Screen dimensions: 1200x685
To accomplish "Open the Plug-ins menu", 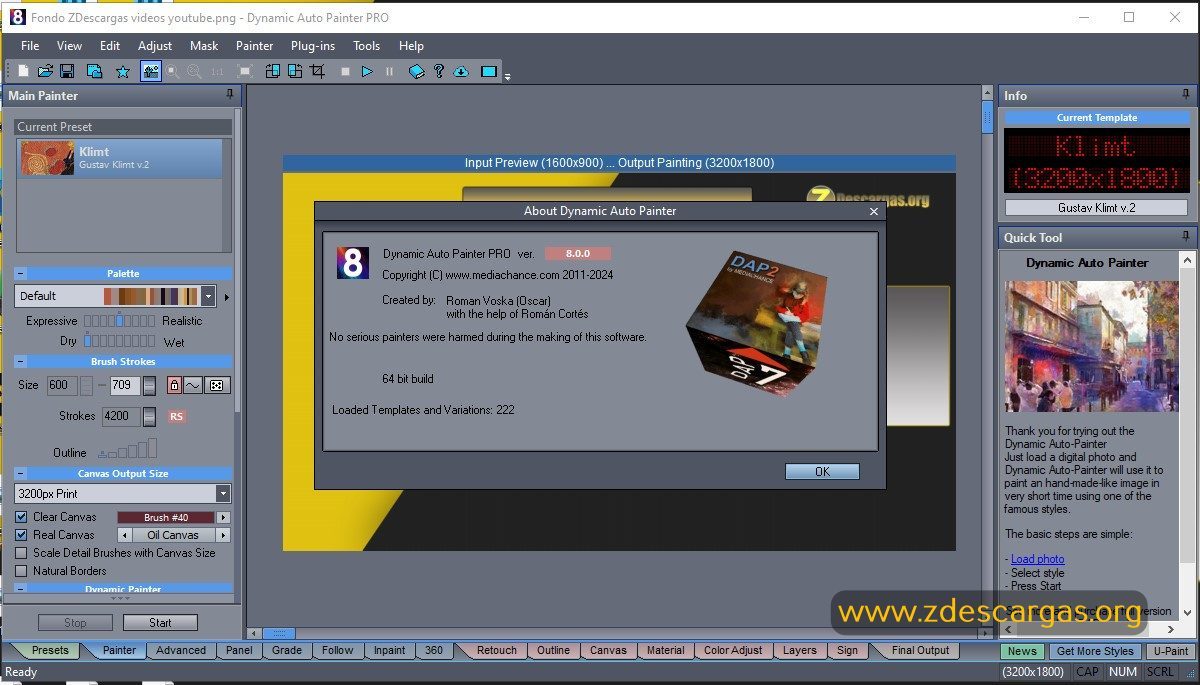I will click(x=313, y=46).
